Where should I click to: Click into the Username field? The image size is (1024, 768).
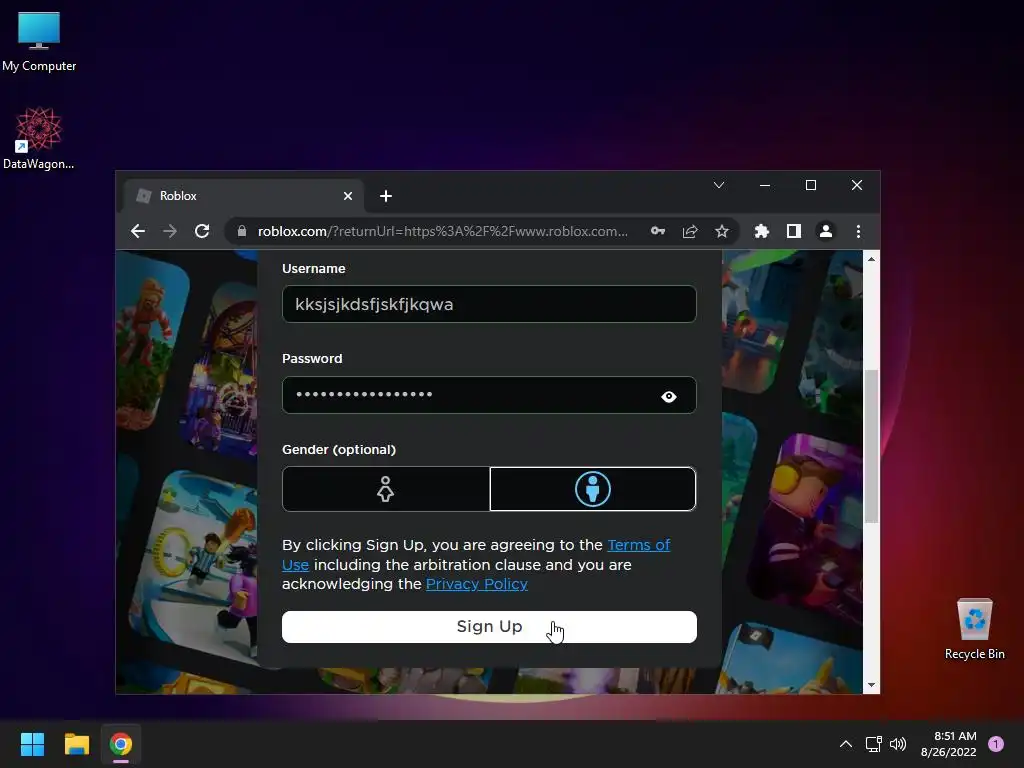point(489,304)
